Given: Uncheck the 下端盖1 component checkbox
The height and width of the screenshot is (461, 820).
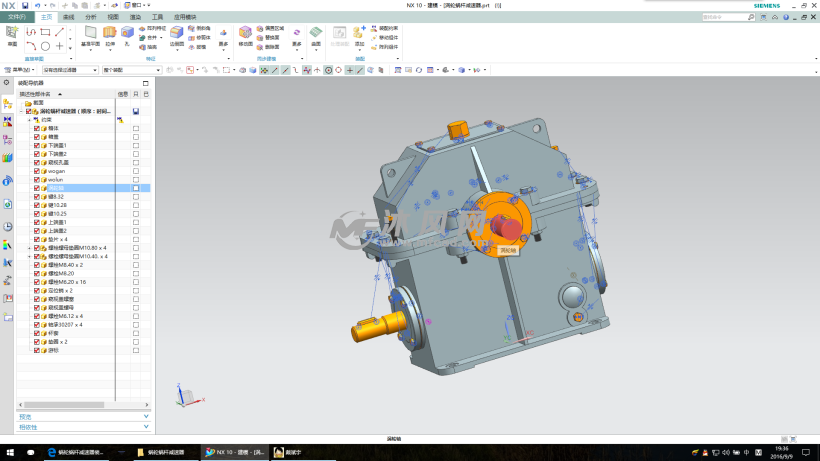Looking at the screenshot, I should 37,145.
